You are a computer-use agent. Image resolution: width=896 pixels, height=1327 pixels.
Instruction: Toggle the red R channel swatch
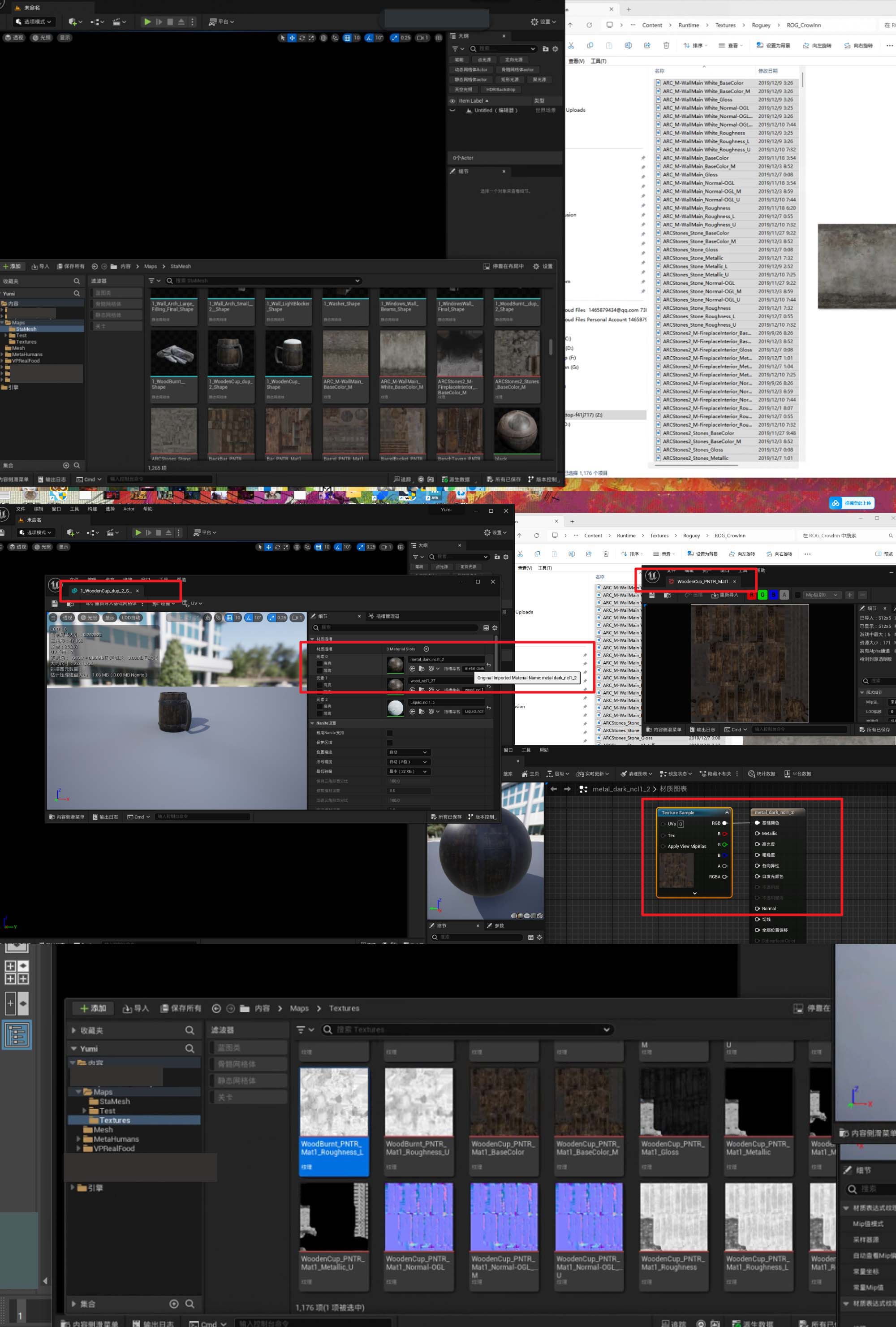751,595
